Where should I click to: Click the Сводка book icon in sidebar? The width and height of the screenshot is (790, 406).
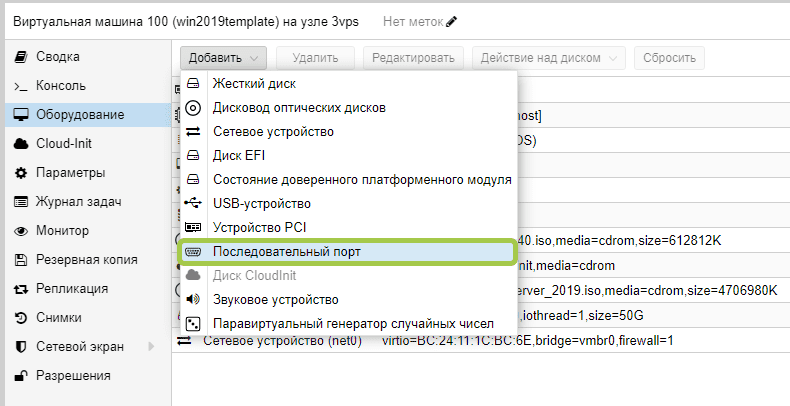click(x=21, y=57)
